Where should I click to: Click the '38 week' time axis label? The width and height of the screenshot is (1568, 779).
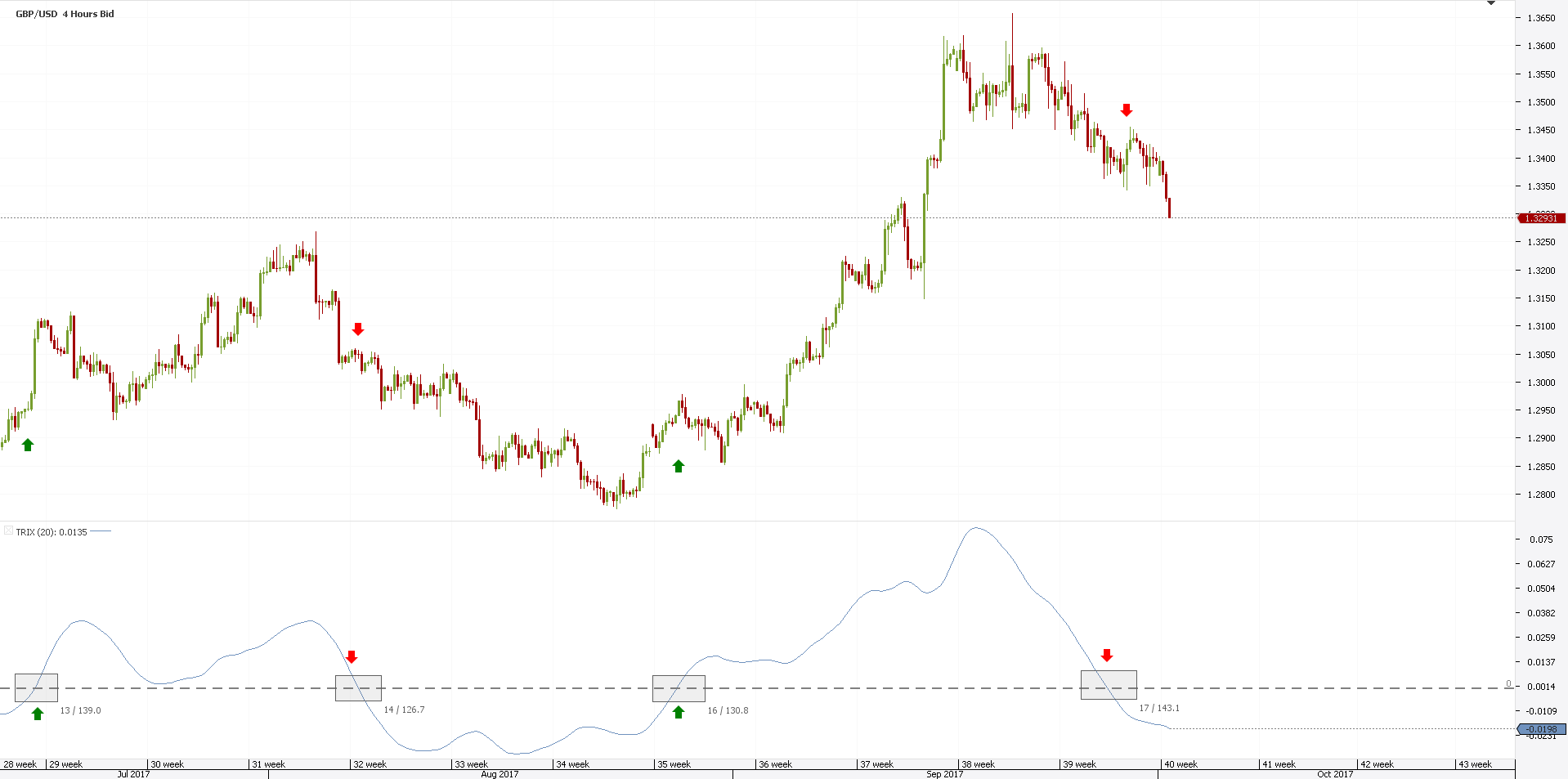coord(978,764)
